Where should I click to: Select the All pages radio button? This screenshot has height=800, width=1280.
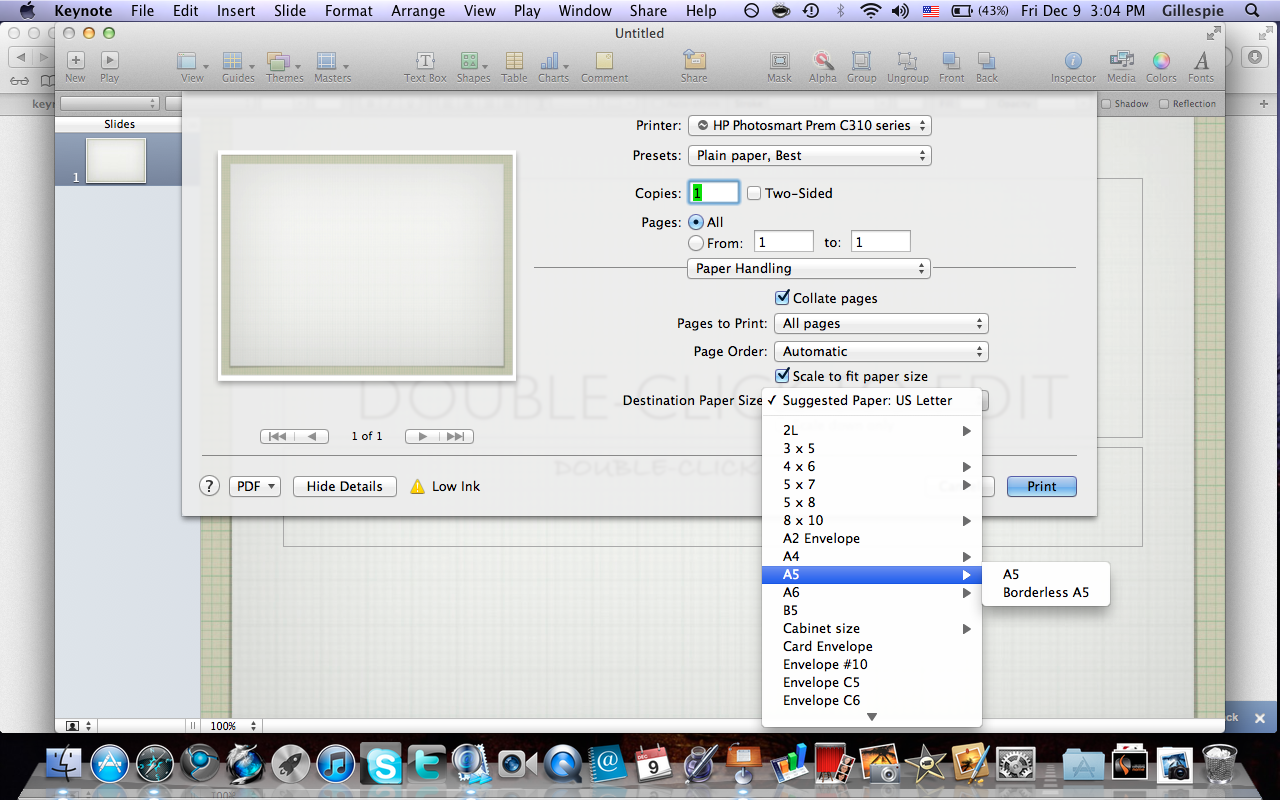pos(696,222)
